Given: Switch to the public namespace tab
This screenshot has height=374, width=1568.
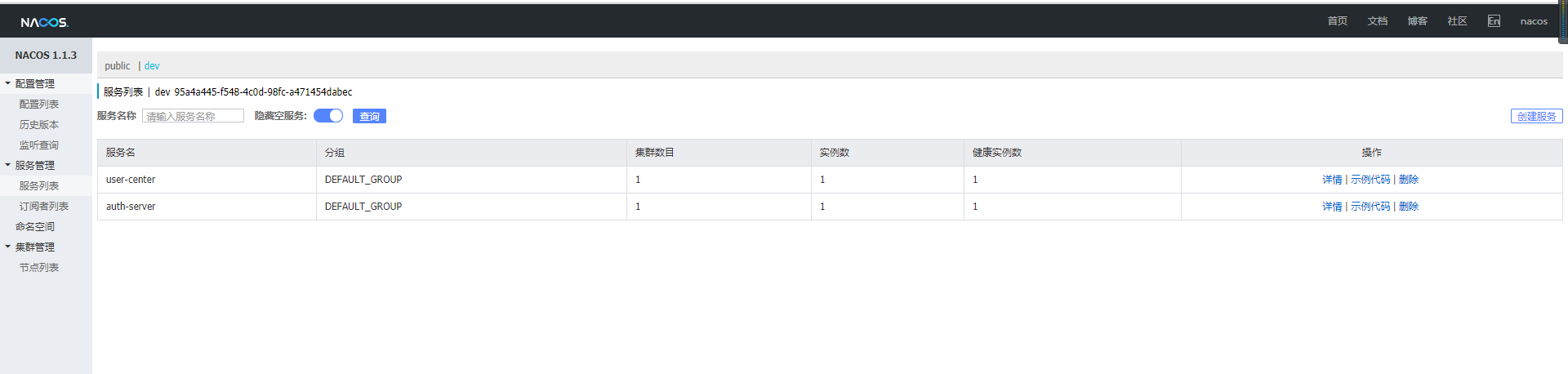Looking at the screenshot, I should pos(118,66).
